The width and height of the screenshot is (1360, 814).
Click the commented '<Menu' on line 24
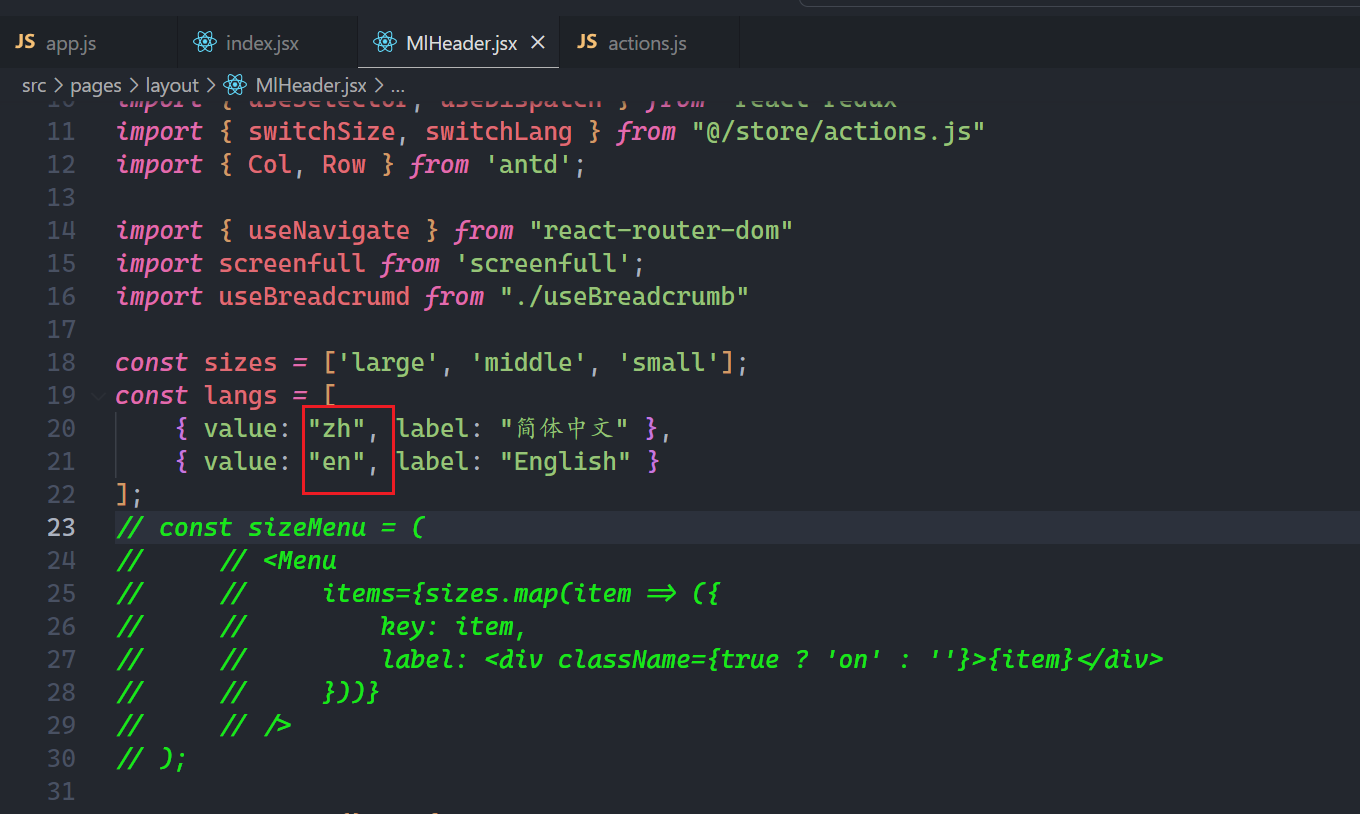pos(300,560)
